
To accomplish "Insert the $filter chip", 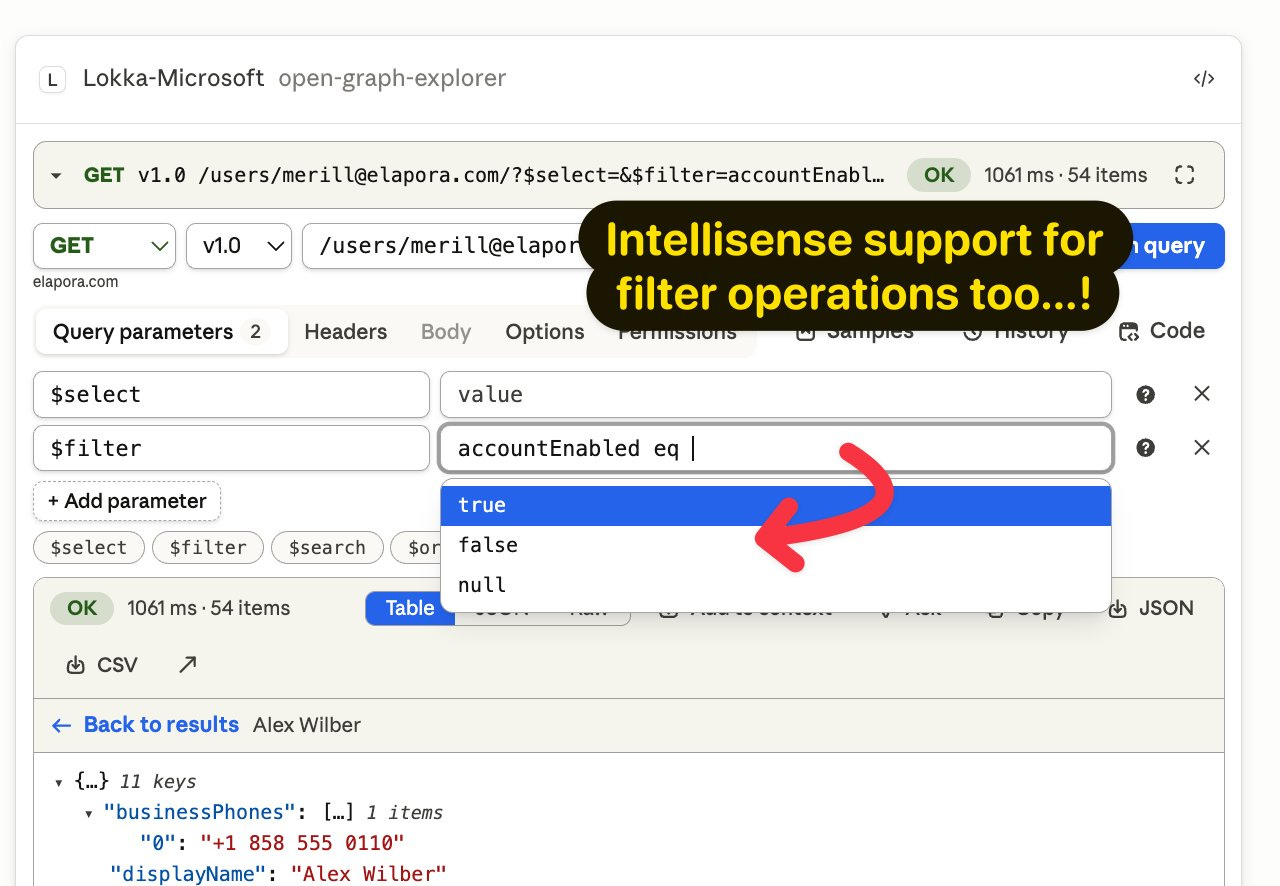I will click(x=208, y=547).
